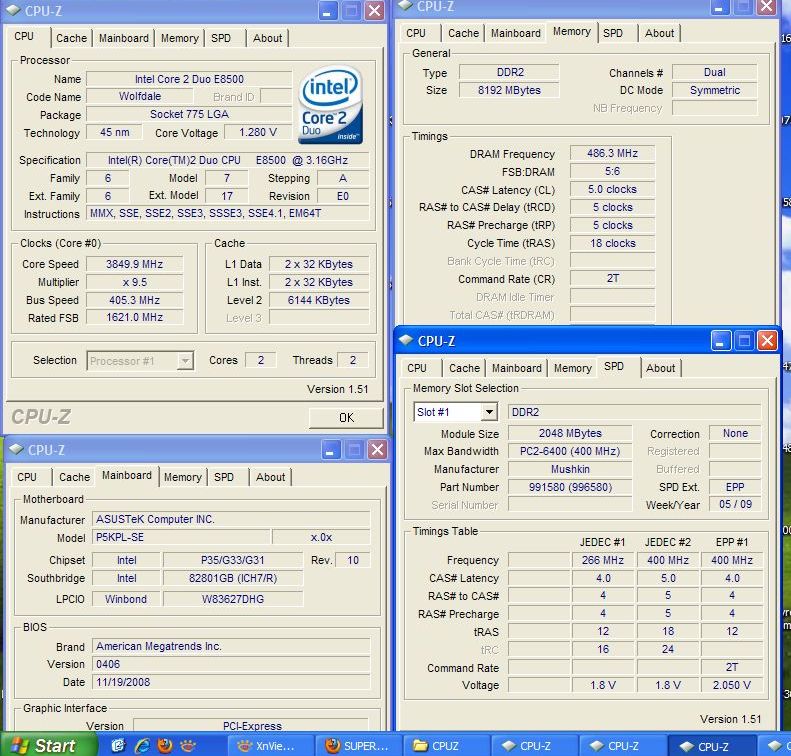Open the system menu icon of the processor CPU-Z window
This screenshot has height=756, width=791.
pyautogui.click(x=14, y=10)
